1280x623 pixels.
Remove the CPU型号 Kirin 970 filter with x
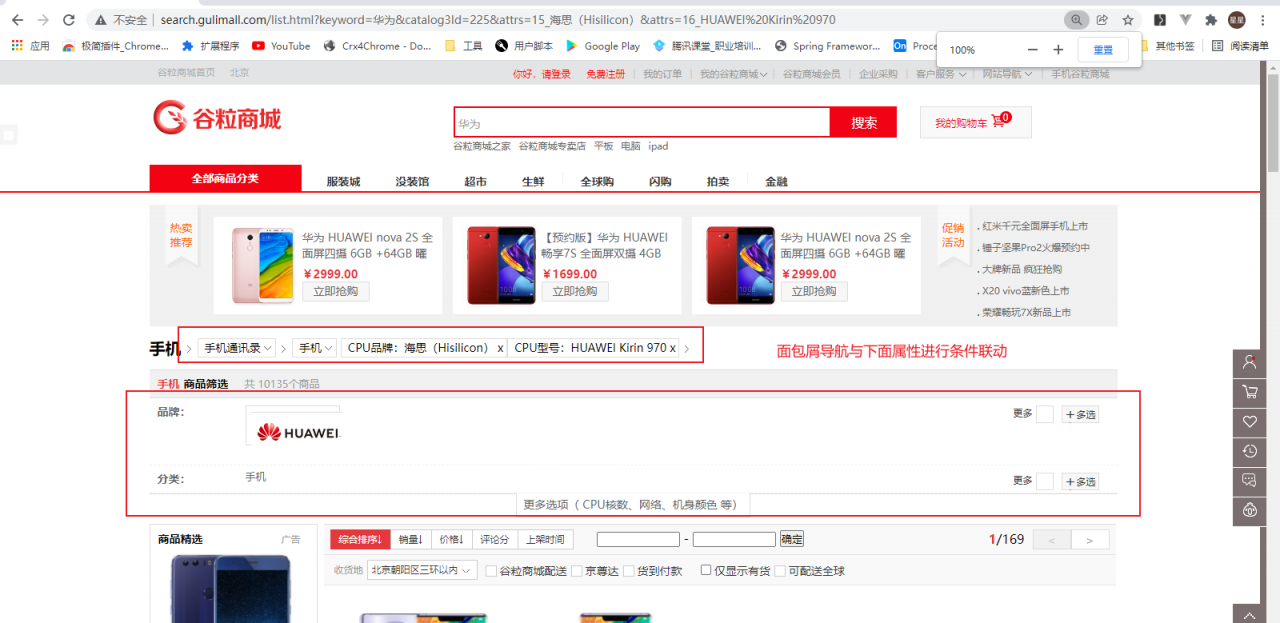673,348
